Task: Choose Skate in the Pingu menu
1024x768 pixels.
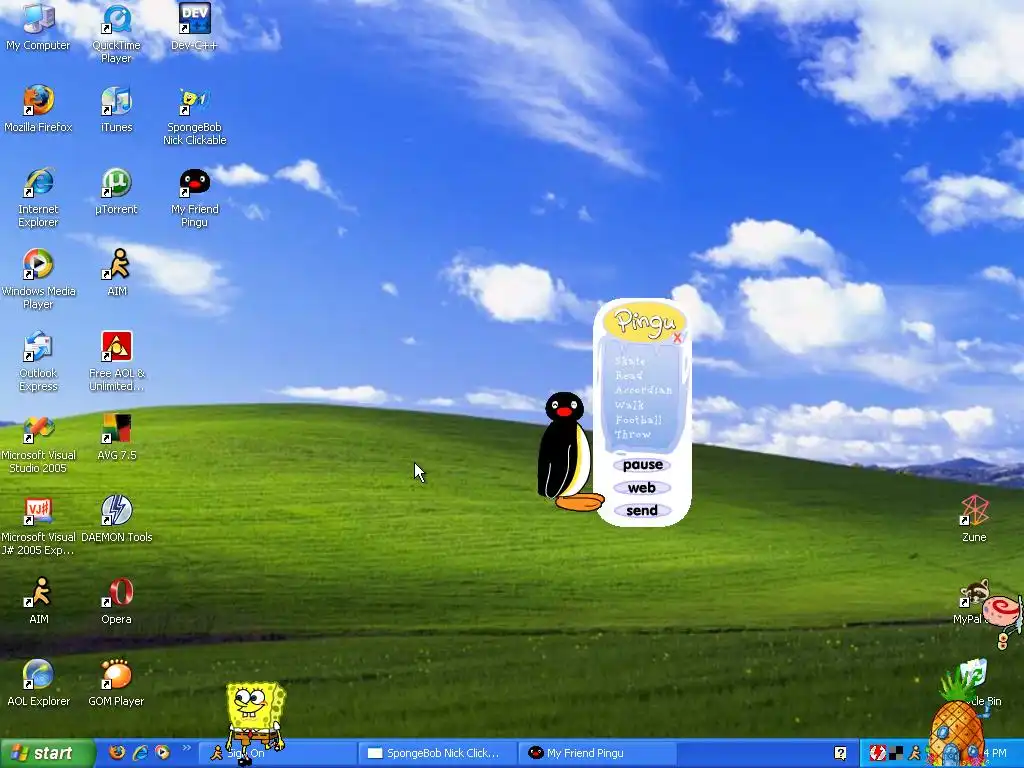Action: pyautogui.click(x=630, y=360)
